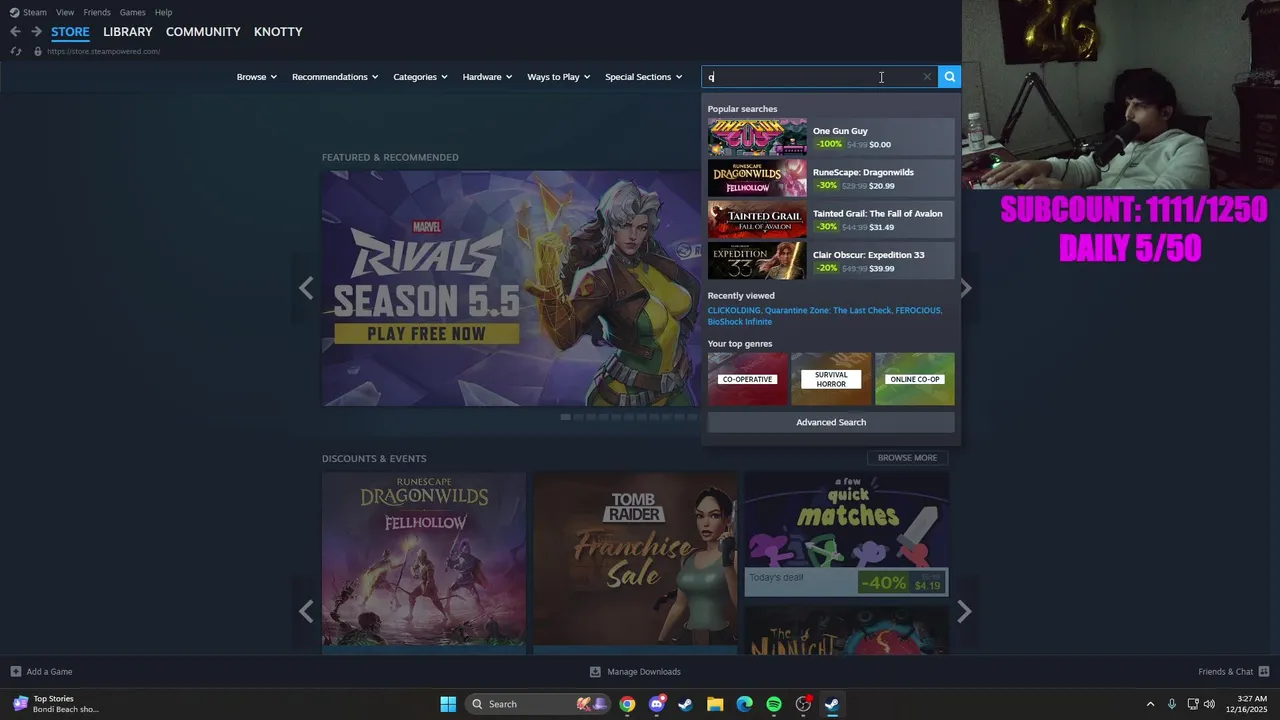Open recently viewed CLICKOLDING link
Screen dimensions: 1280x720
[x=734, y=310]
